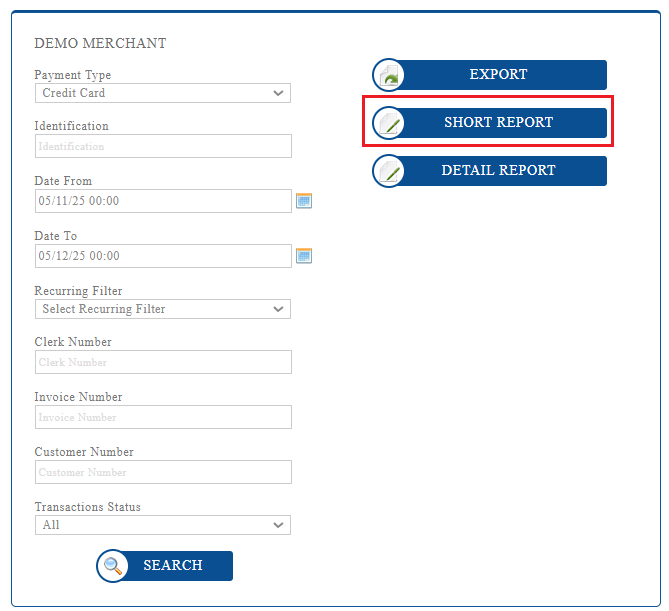Run the DETAIL REPORT via its label

click(498, 171)
